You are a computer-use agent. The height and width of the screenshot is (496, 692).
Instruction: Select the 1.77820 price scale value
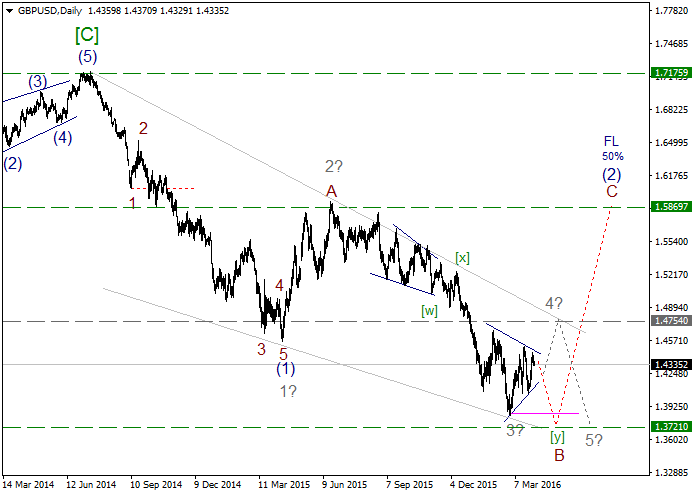[x=671, y=11]
